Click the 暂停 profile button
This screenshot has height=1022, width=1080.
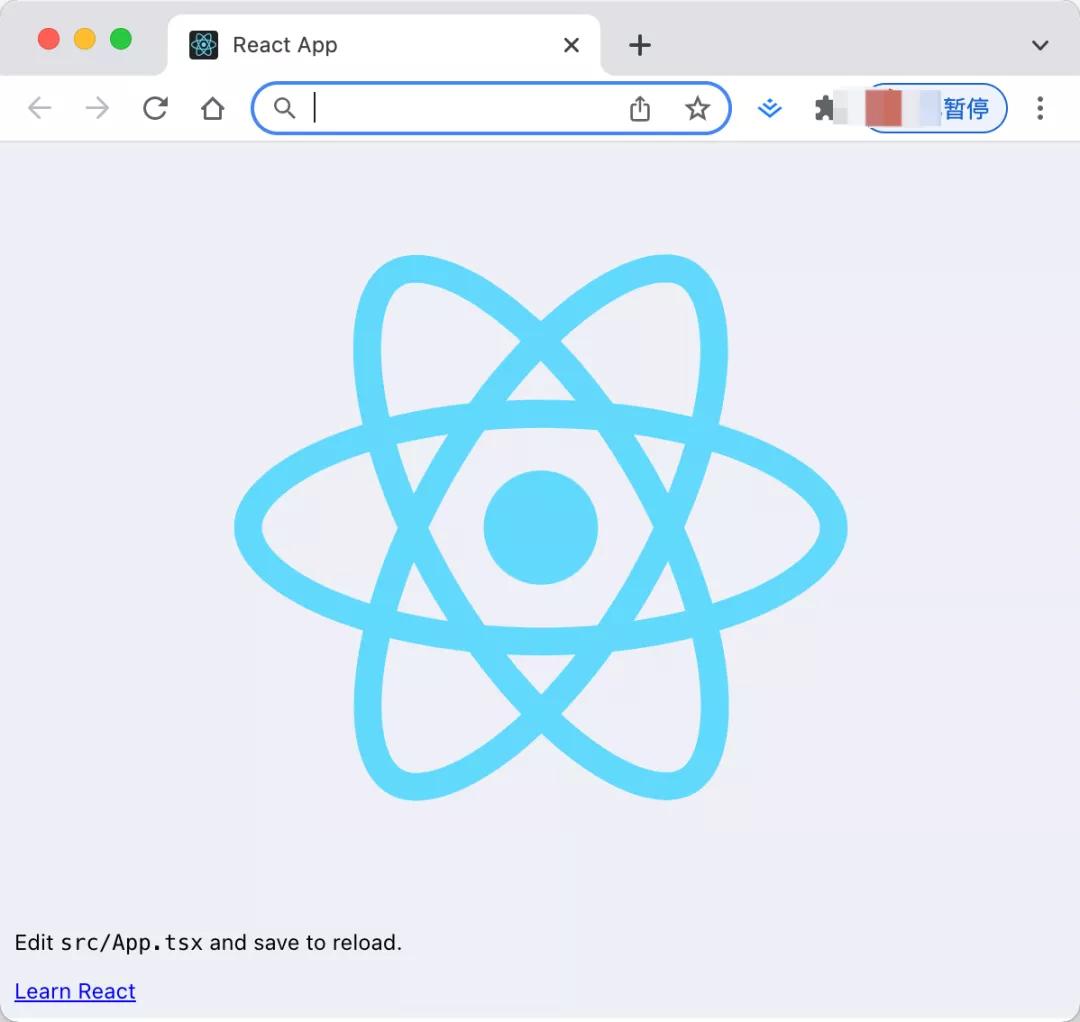pyautogui.click(x=937, y=108)
